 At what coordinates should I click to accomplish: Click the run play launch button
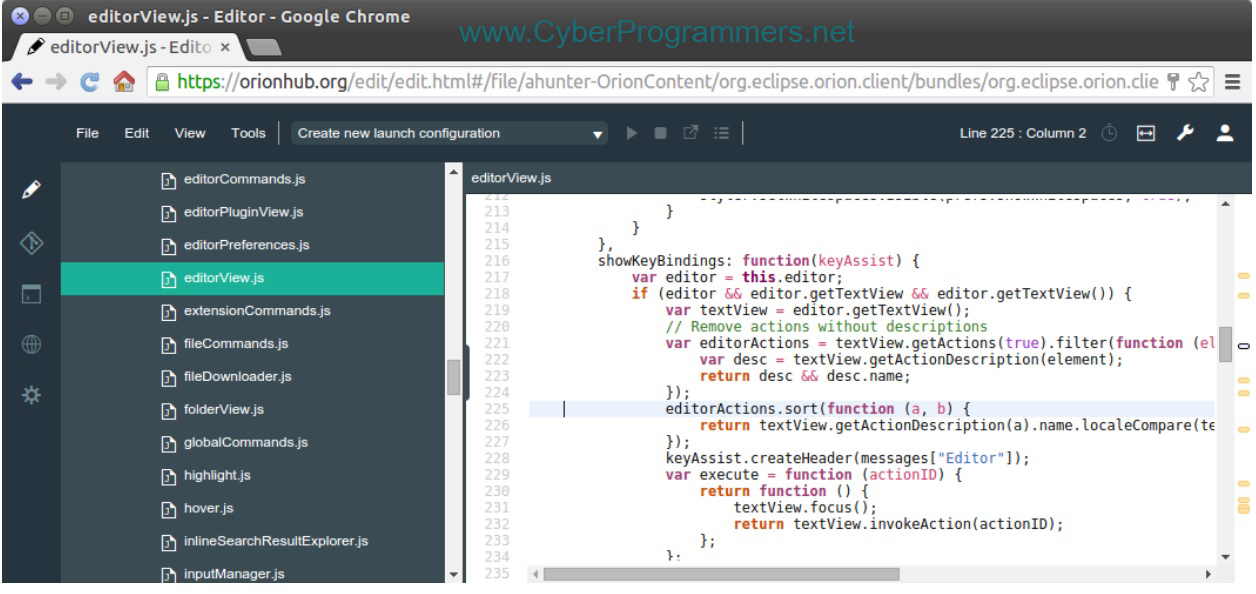pyautogui.click(x=630, y=133)
